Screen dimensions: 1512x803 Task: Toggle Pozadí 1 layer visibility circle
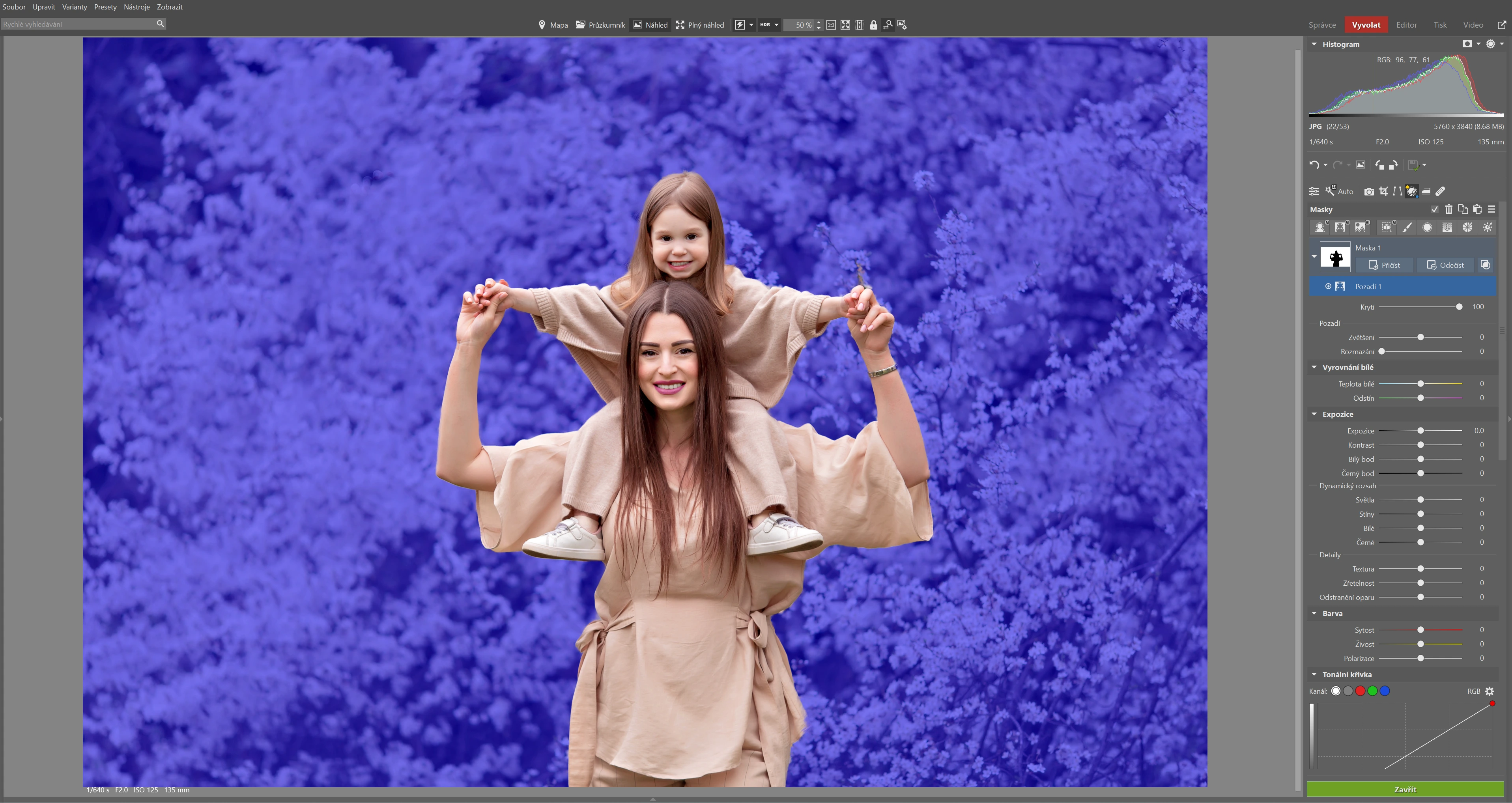pyautogui.click(x=1328, y=286)
